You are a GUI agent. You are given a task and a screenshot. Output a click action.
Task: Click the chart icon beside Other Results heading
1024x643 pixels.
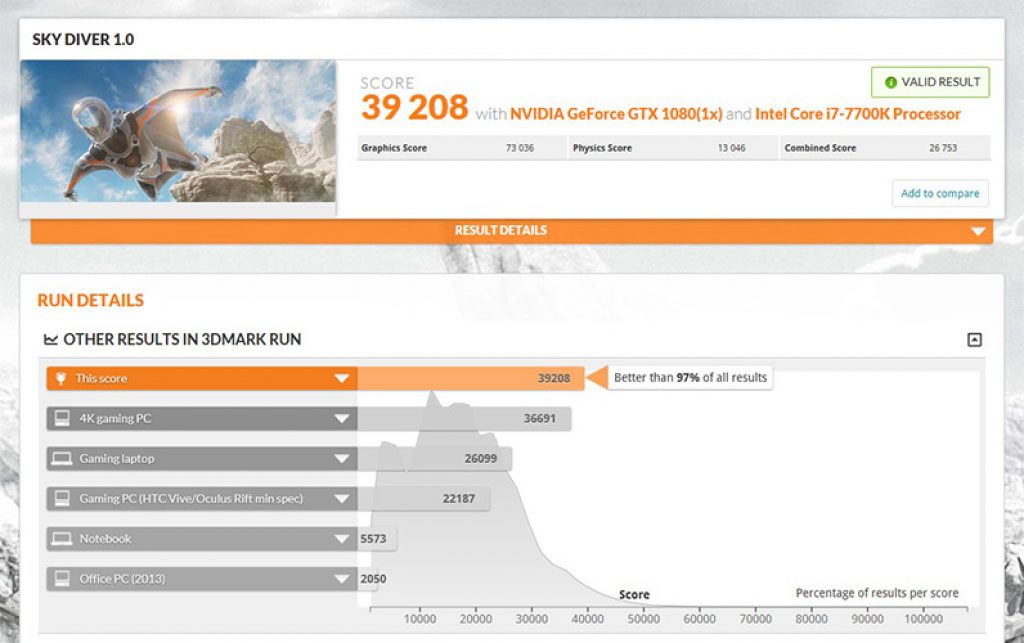(50, 339)
